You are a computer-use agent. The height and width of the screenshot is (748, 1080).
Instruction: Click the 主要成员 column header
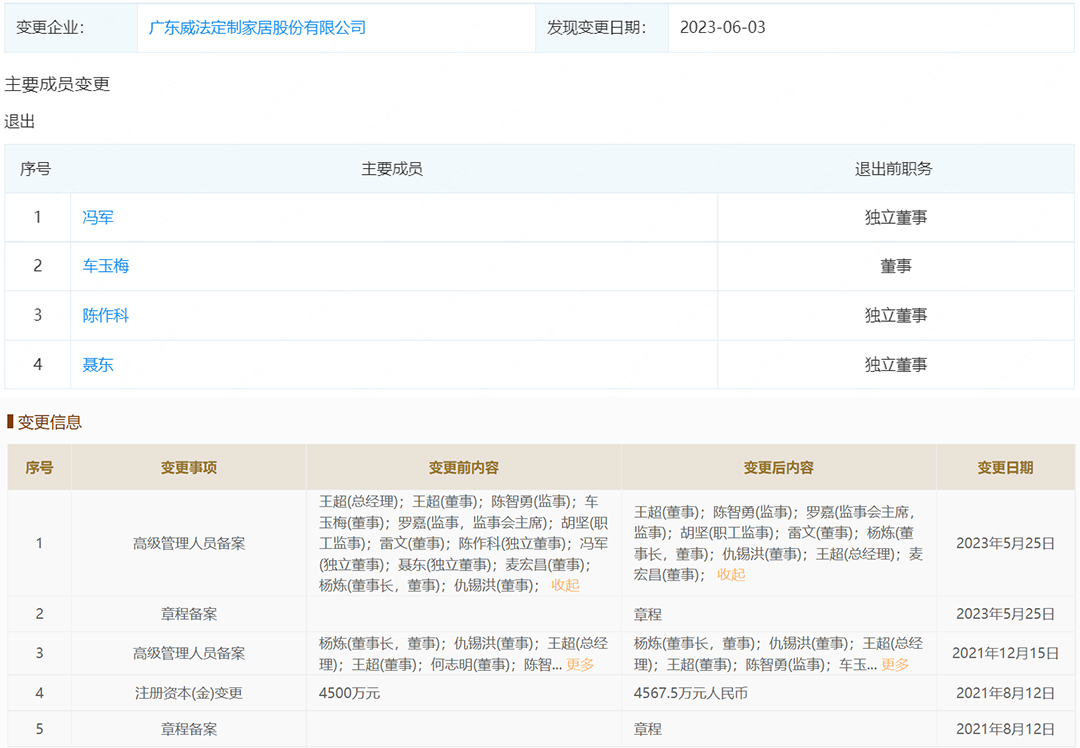[x=392, y=169]
